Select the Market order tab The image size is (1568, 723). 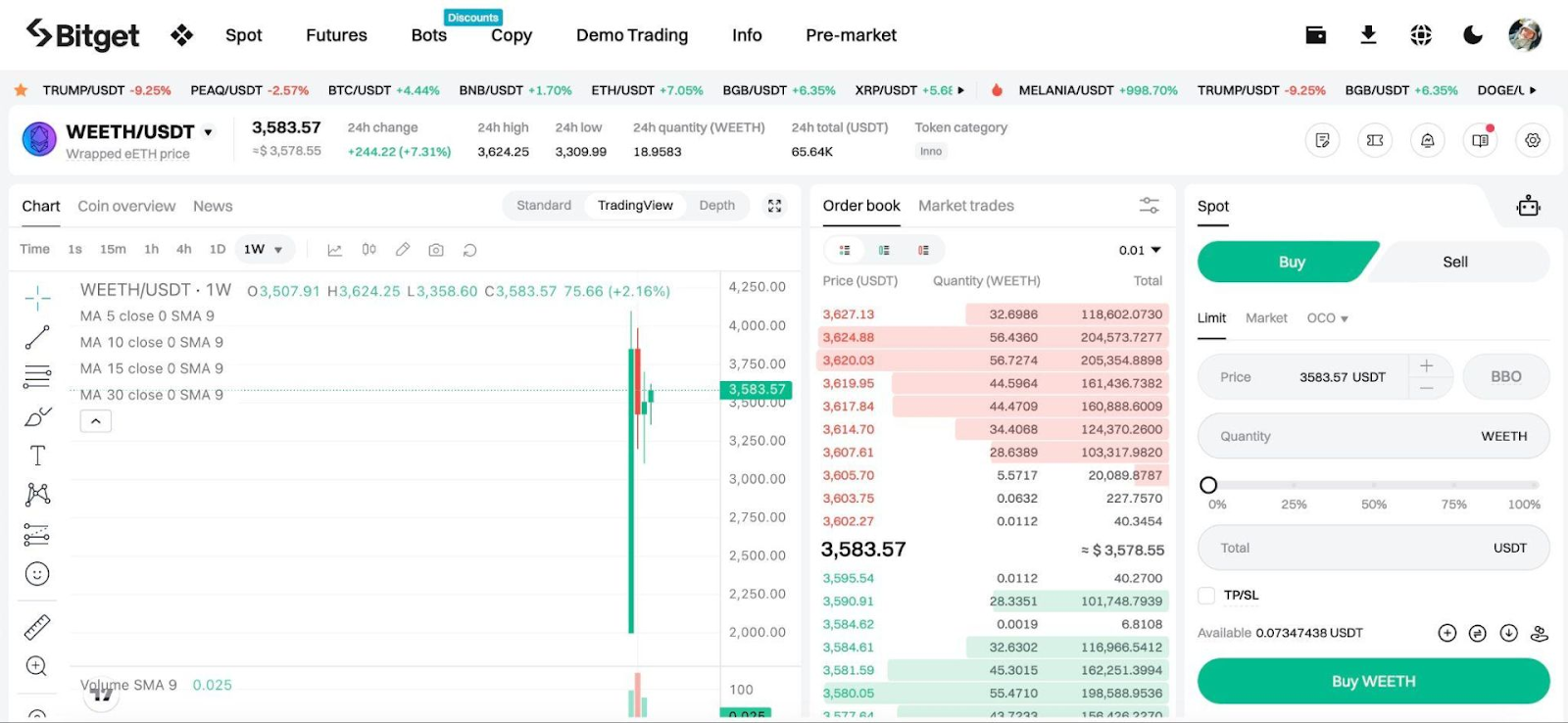click(1266, 318)
